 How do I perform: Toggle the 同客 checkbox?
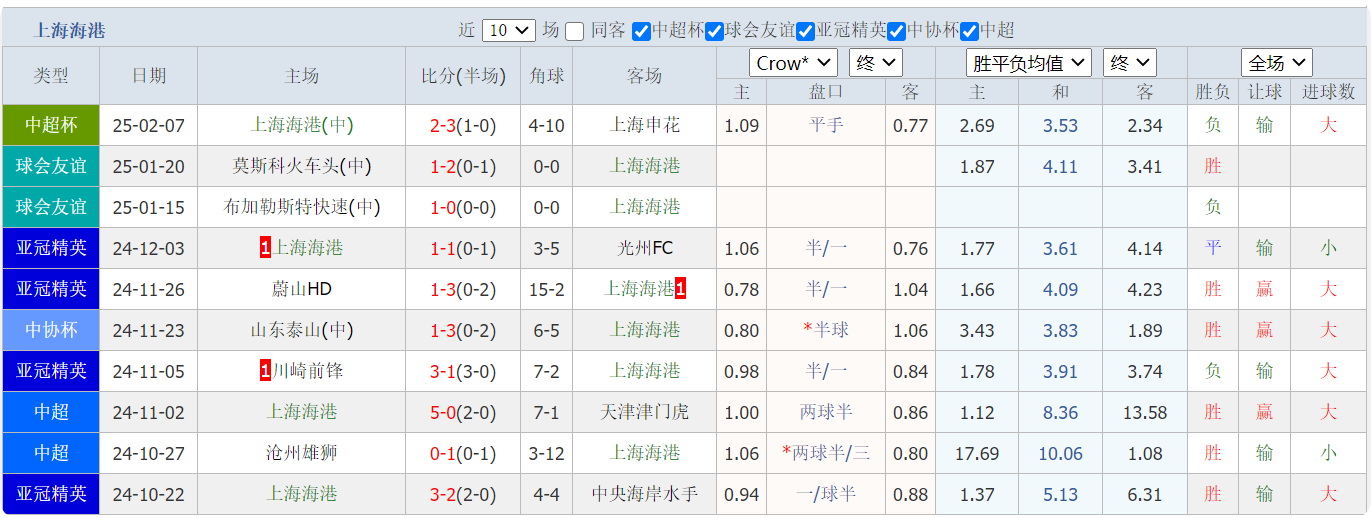tap(574, 31)
